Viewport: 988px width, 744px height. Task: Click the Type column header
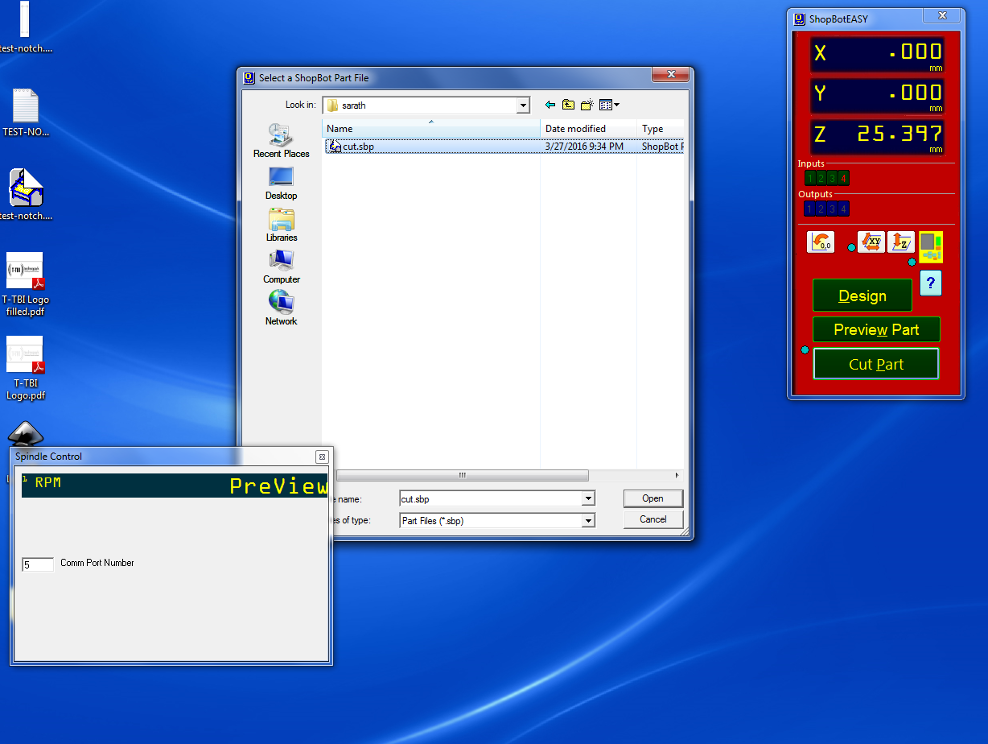[660, 129]
